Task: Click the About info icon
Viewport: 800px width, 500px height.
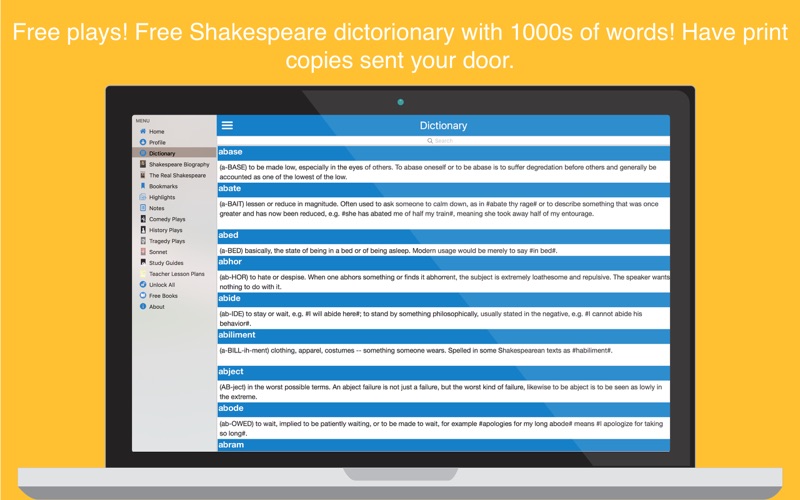Action: click(143, 307)
